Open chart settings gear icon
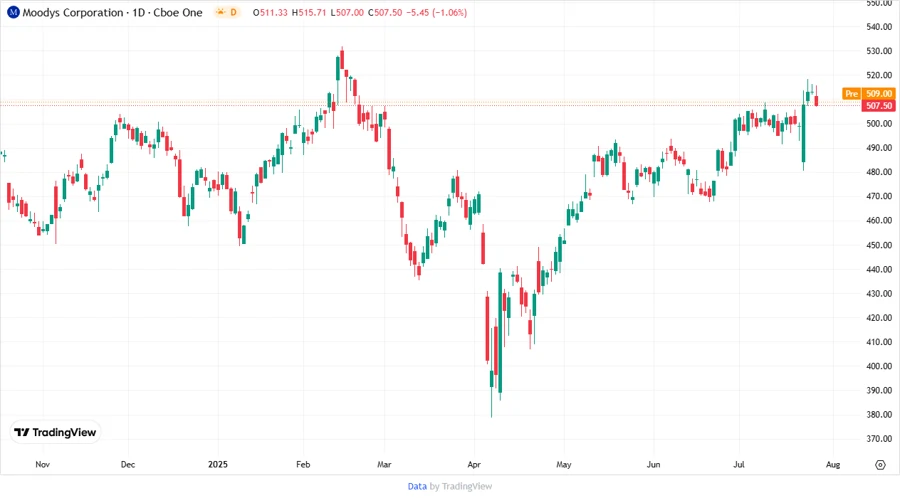This screenshot has height=498, width=900. (x=880, y=465)
